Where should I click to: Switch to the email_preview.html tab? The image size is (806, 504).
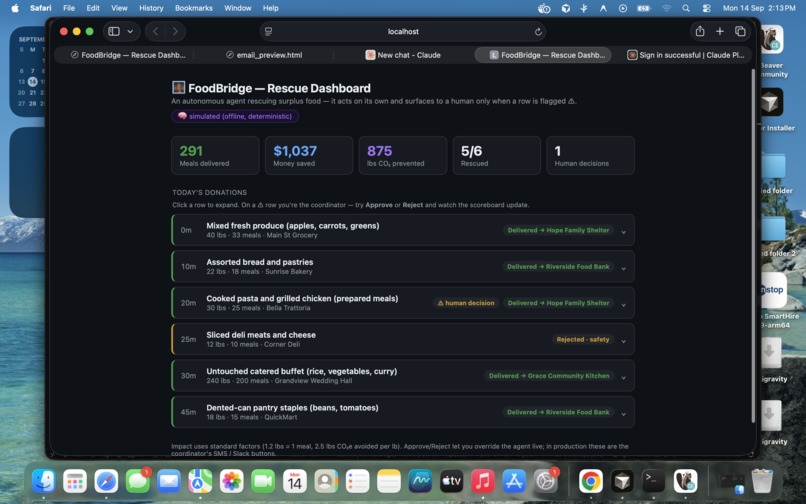[x=264, y=55]
